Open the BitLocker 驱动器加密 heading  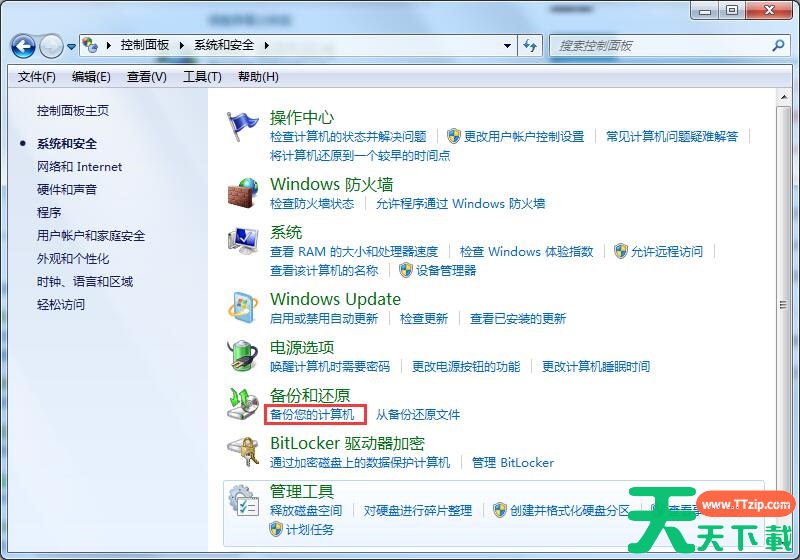(347, 443)
